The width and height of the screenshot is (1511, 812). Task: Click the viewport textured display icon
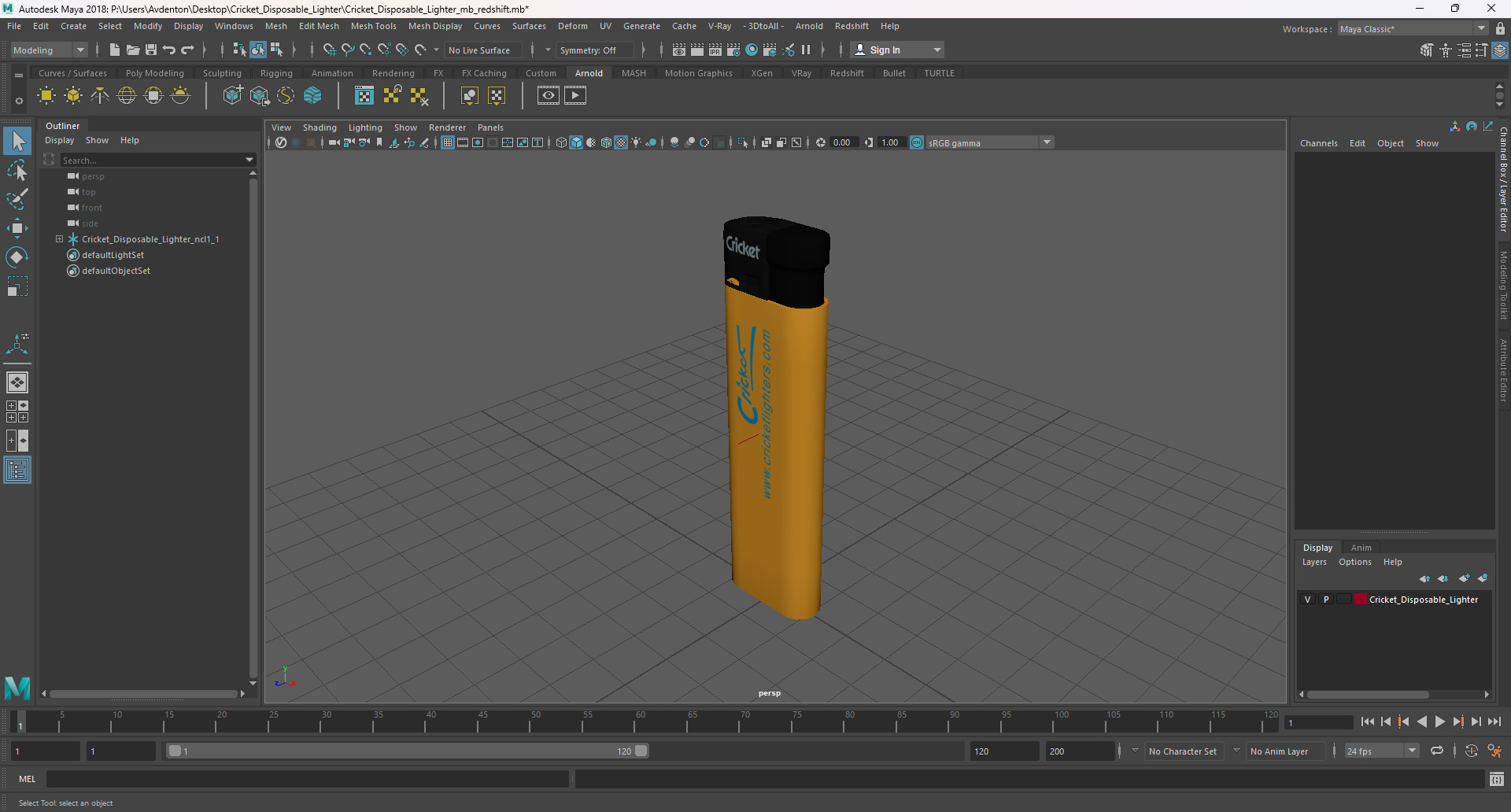pos(621,142)
